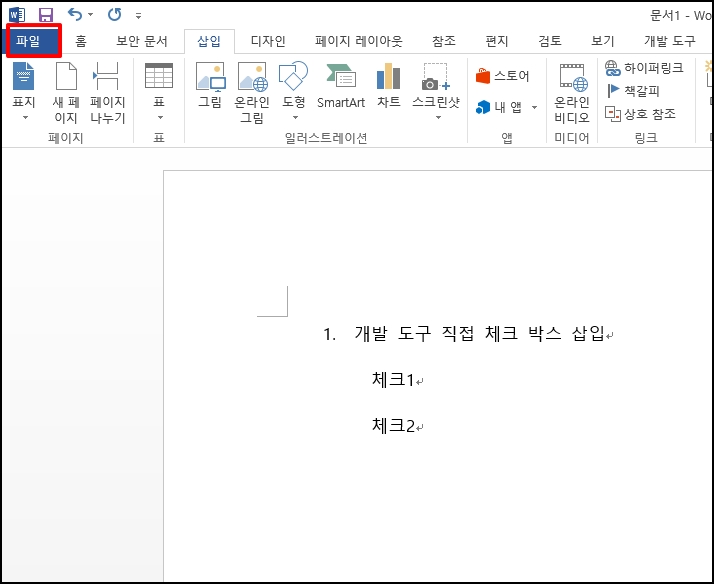Open the 스토어 apps store
This screenshot has height=584, width=714.
pyautogui.click(x=502, y=76)
